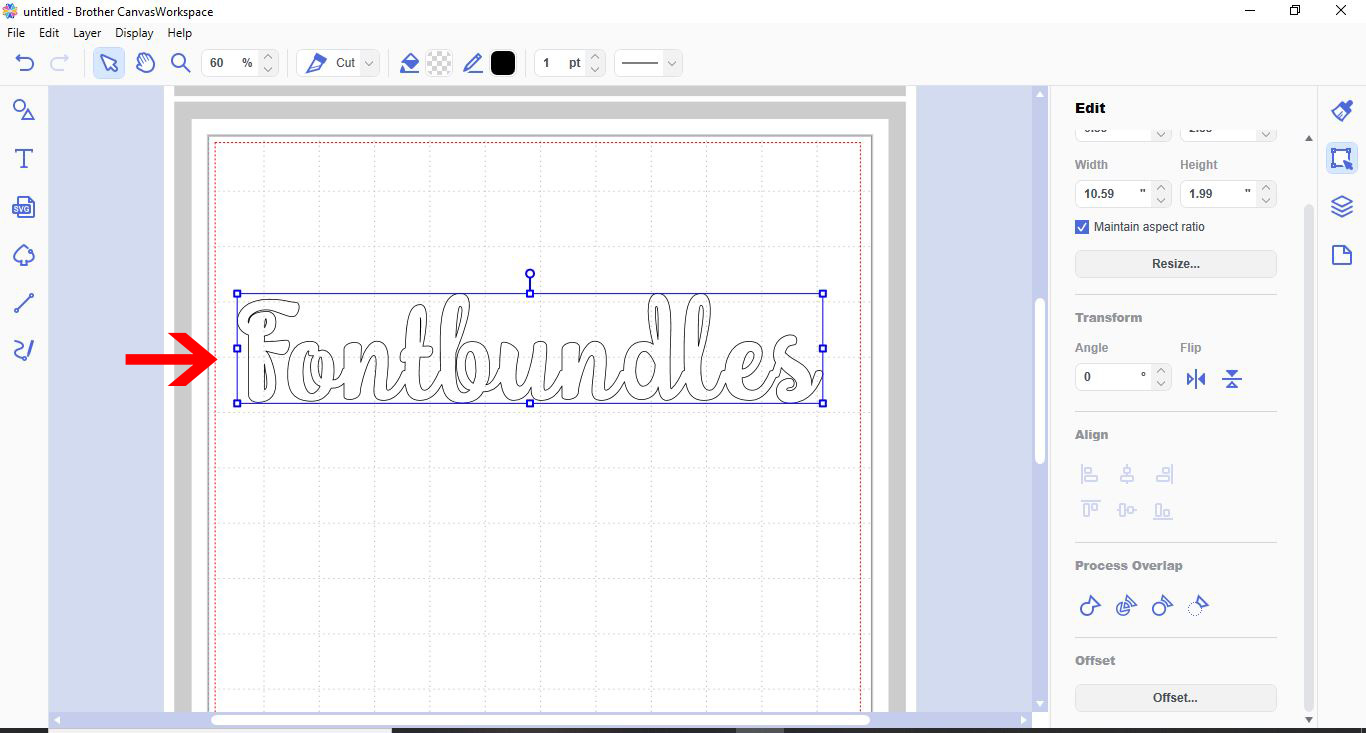1366x733 pixels.
Task: Activate the Select arrow tool
Action: 109,63
